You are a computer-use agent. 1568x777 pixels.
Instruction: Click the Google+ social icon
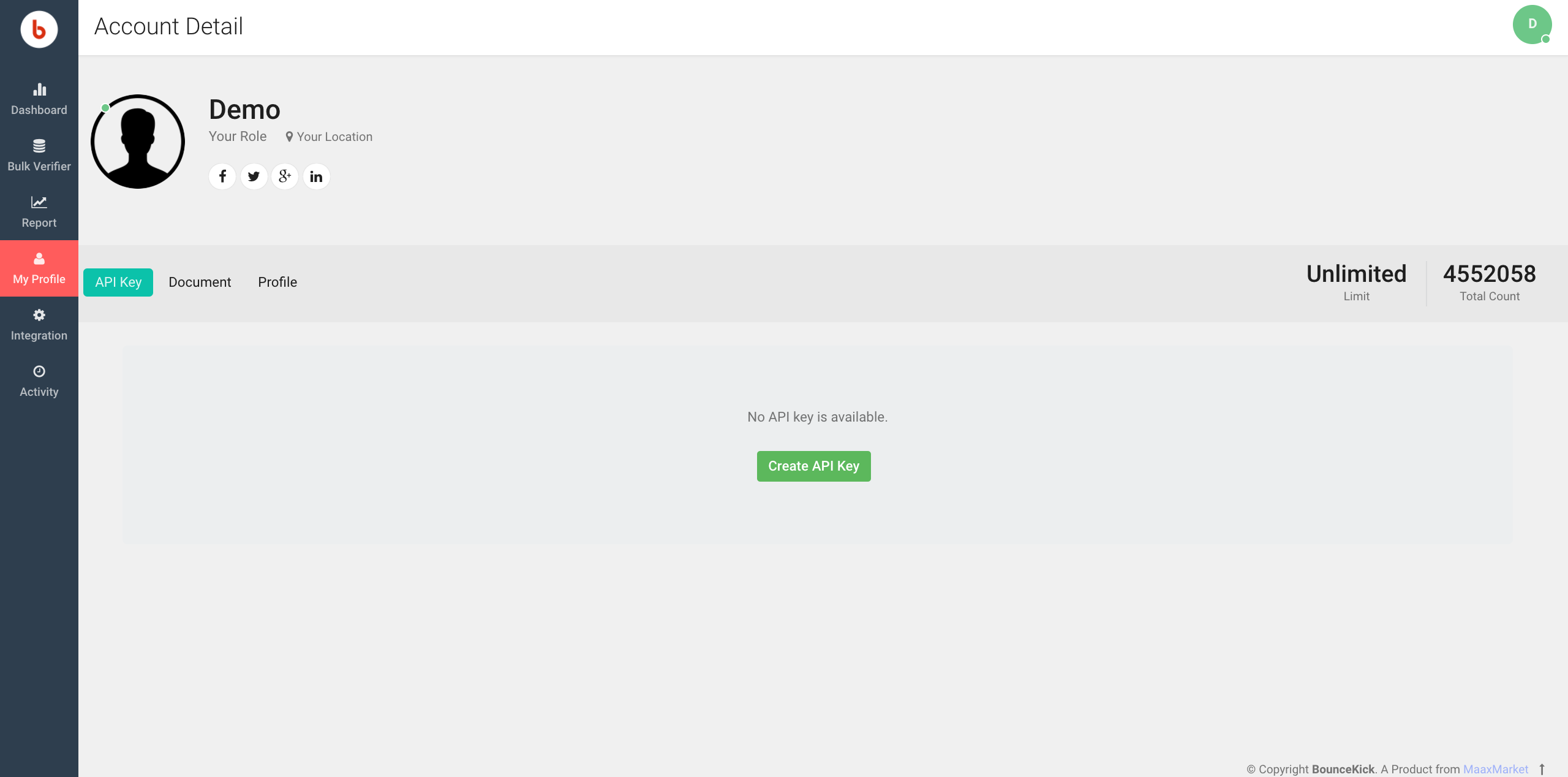pyautogui.click(x=285, y=176)
